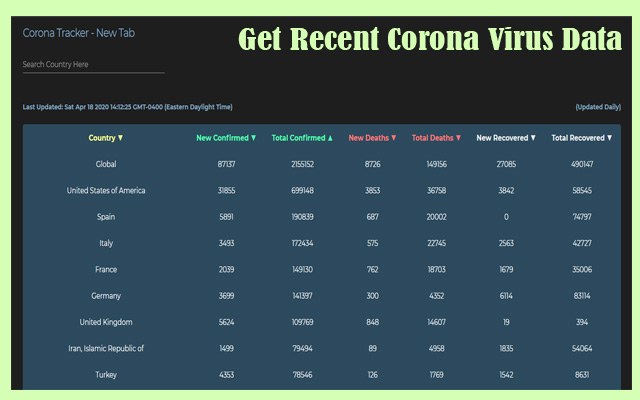Click USA new confirmed value 31855
The height and width of the screenshot is (400, 640).
pos(227,191)
